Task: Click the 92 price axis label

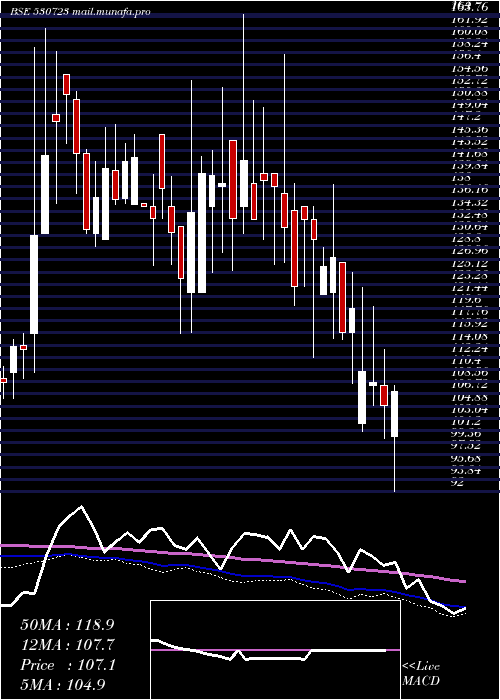Action: (x=459, y=483)
